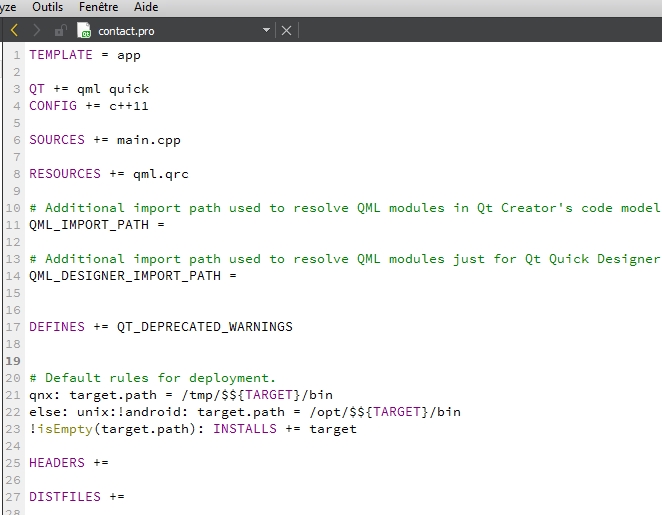The width and height of the screenshot is (662, 515).
Task: Click the HEADERS variable
Action: (57, 463)
